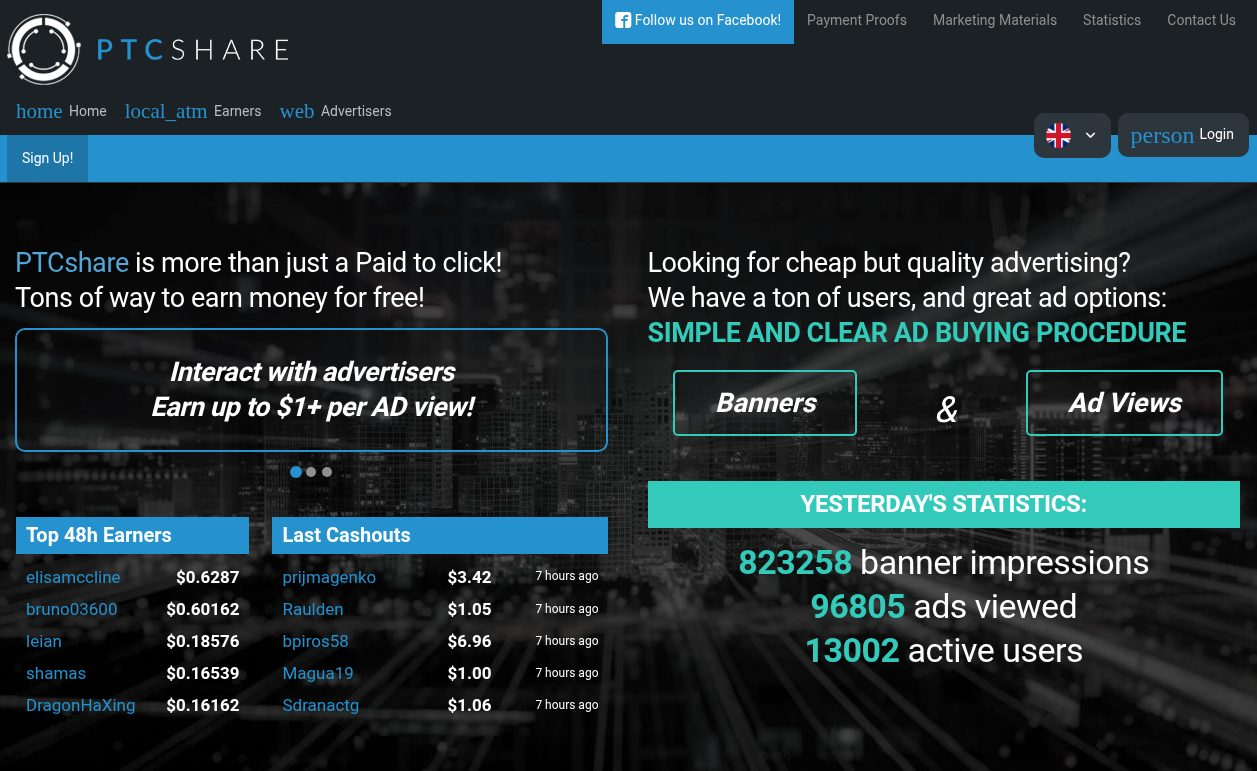Click the $0.60162 earnings value
Viewport: 1257px width, 771px height.
203,609
